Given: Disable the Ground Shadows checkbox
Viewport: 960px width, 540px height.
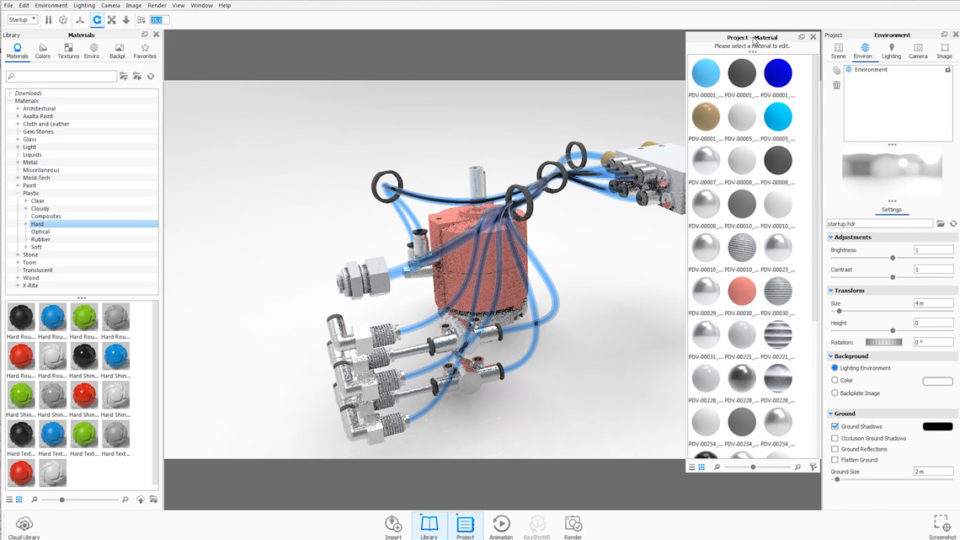Looking at the screenshot, I should (835, 426).
